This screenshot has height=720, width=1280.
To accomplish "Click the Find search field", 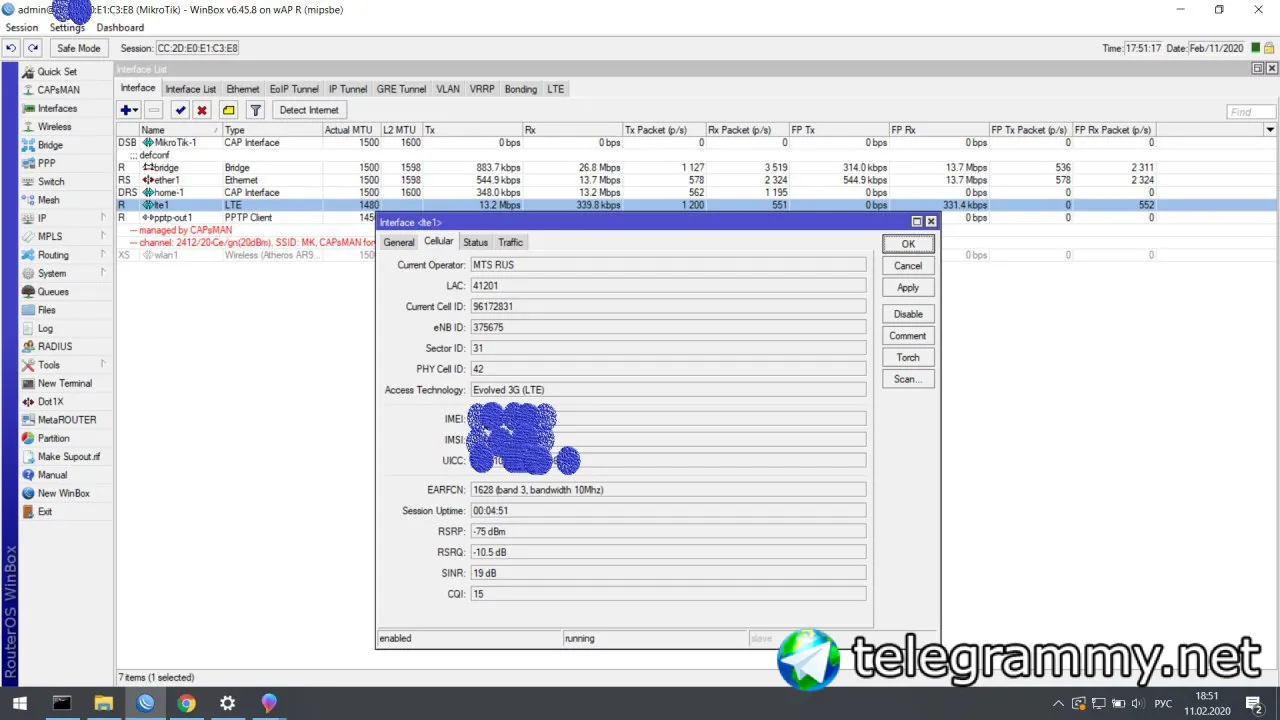I will click(x=1251, y=112).
